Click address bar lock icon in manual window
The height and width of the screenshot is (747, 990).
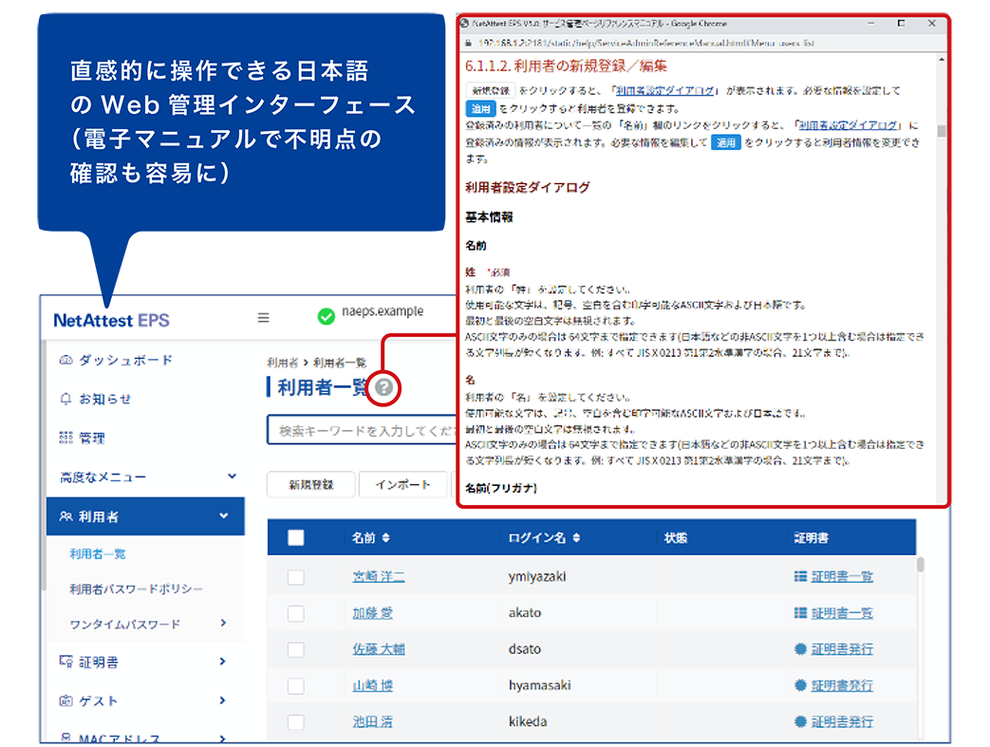pyautogui.click(x=468, y=43)
